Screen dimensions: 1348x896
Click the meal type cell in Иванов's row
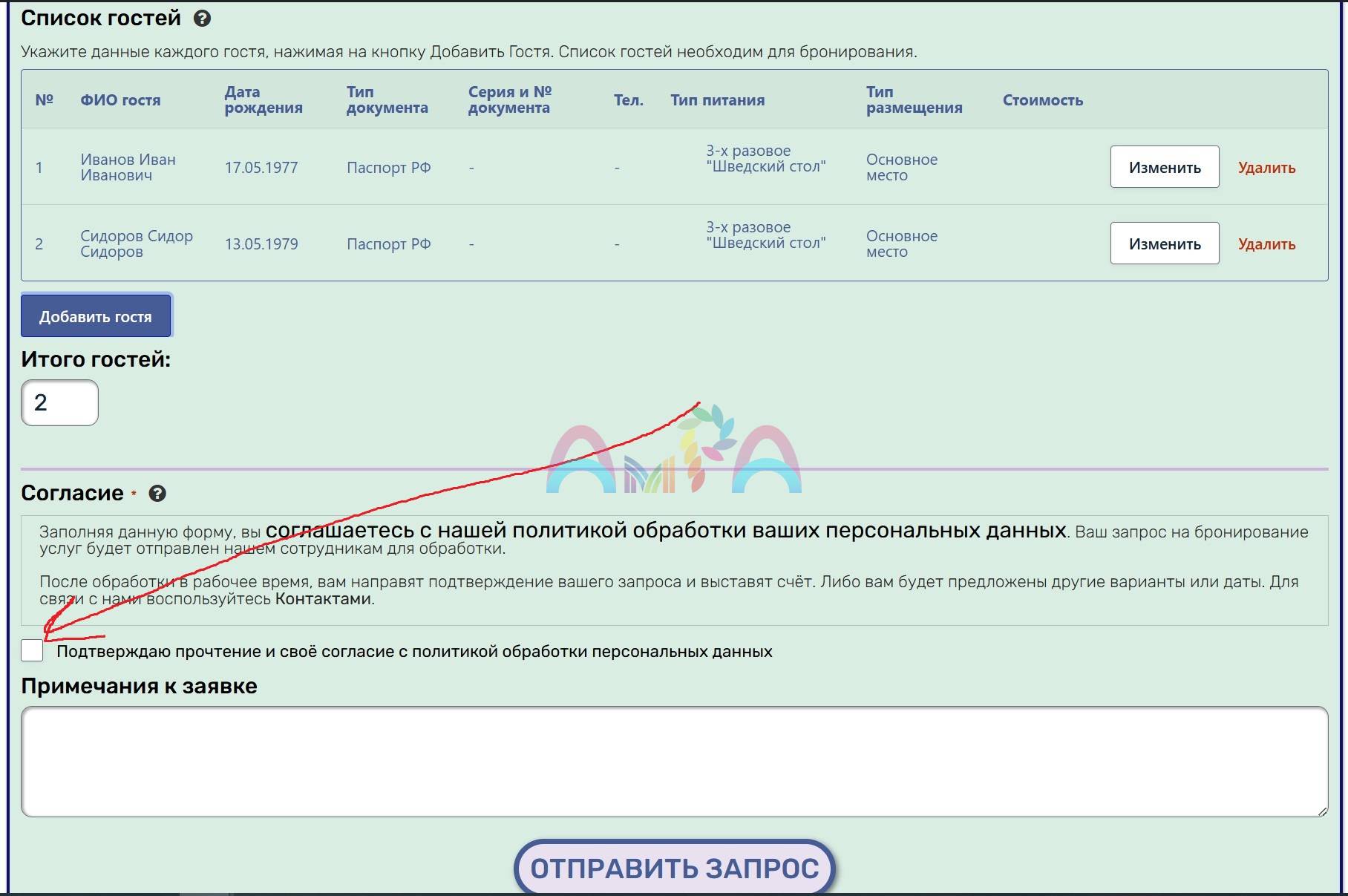[765, 159]
